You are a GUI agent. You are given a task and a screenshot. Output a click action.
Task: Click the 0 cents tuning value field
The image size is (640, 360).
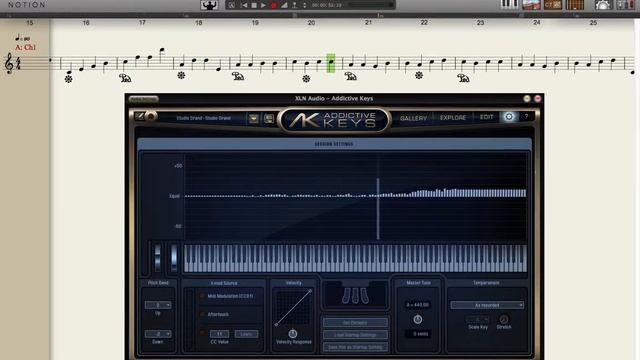pyautogui.click(x=418, y=334)
